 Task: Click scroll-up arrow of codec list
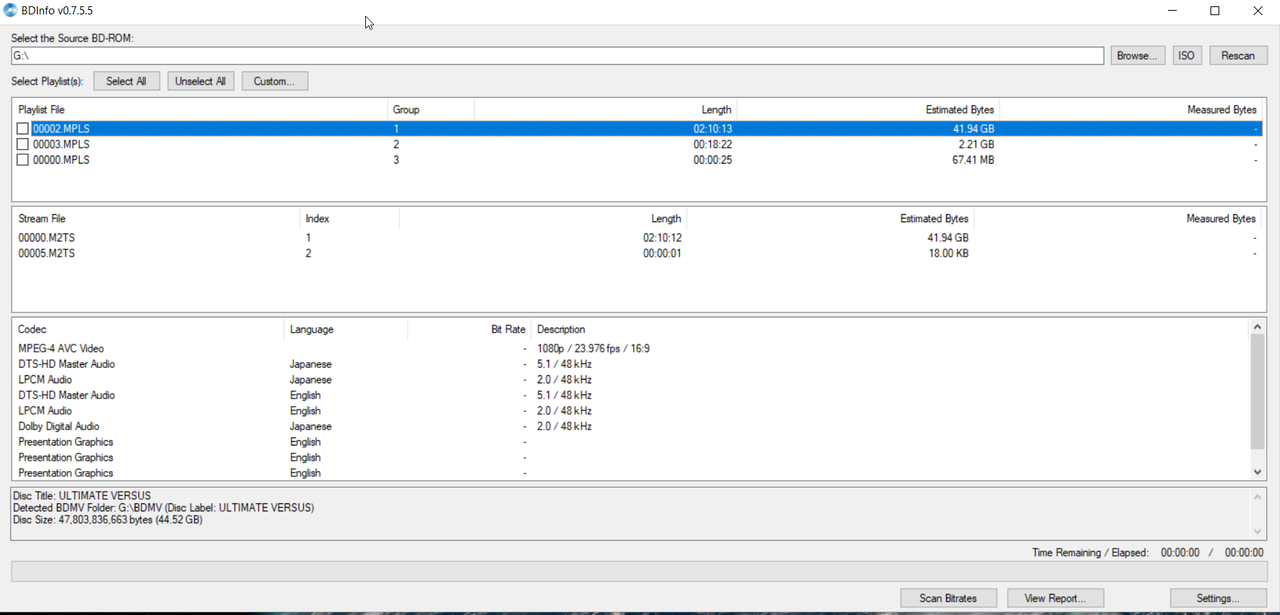coord(1258,327)
